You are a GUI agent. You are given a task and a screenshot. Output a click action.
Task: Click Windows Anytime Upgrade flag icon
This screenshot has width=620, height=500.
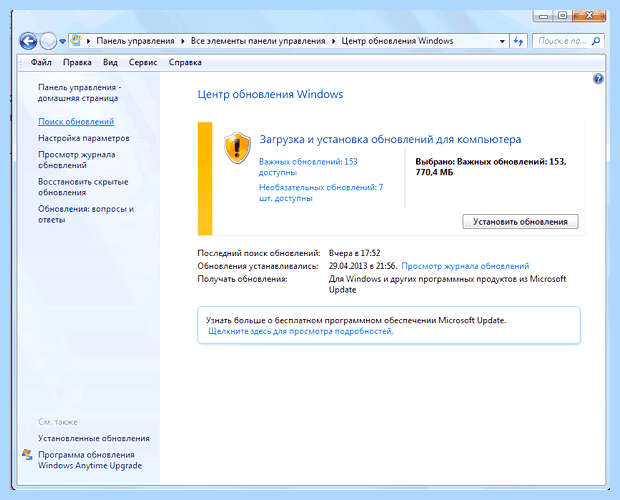pyautogui.click(x=27, y=455)
